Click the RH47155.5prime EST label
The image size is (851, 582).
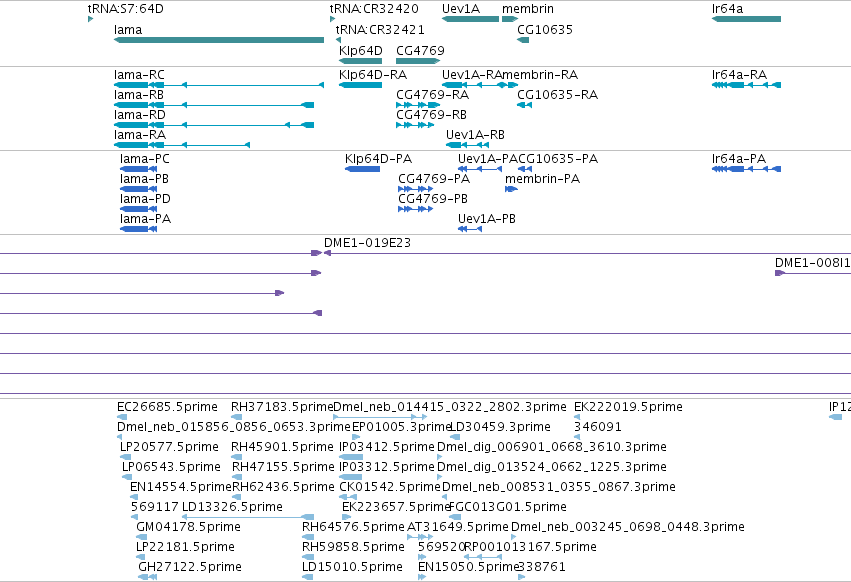tap(283, 467)
